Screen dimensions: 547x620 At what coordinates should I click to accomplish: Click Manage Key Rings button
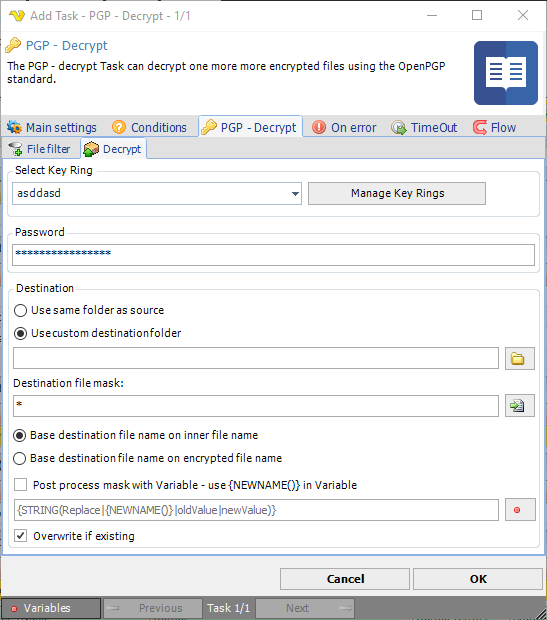click(397, 193)
